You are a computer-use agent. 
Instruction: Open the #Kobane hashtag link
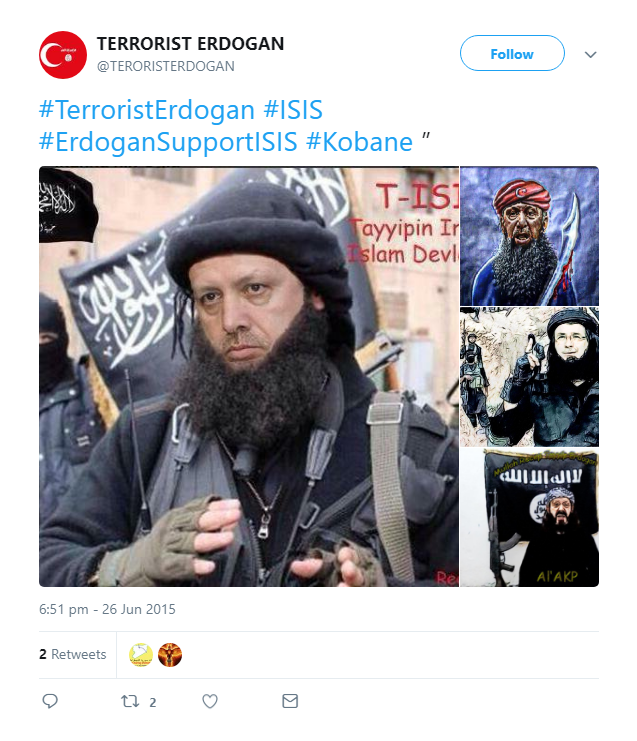tap(359, 142)
